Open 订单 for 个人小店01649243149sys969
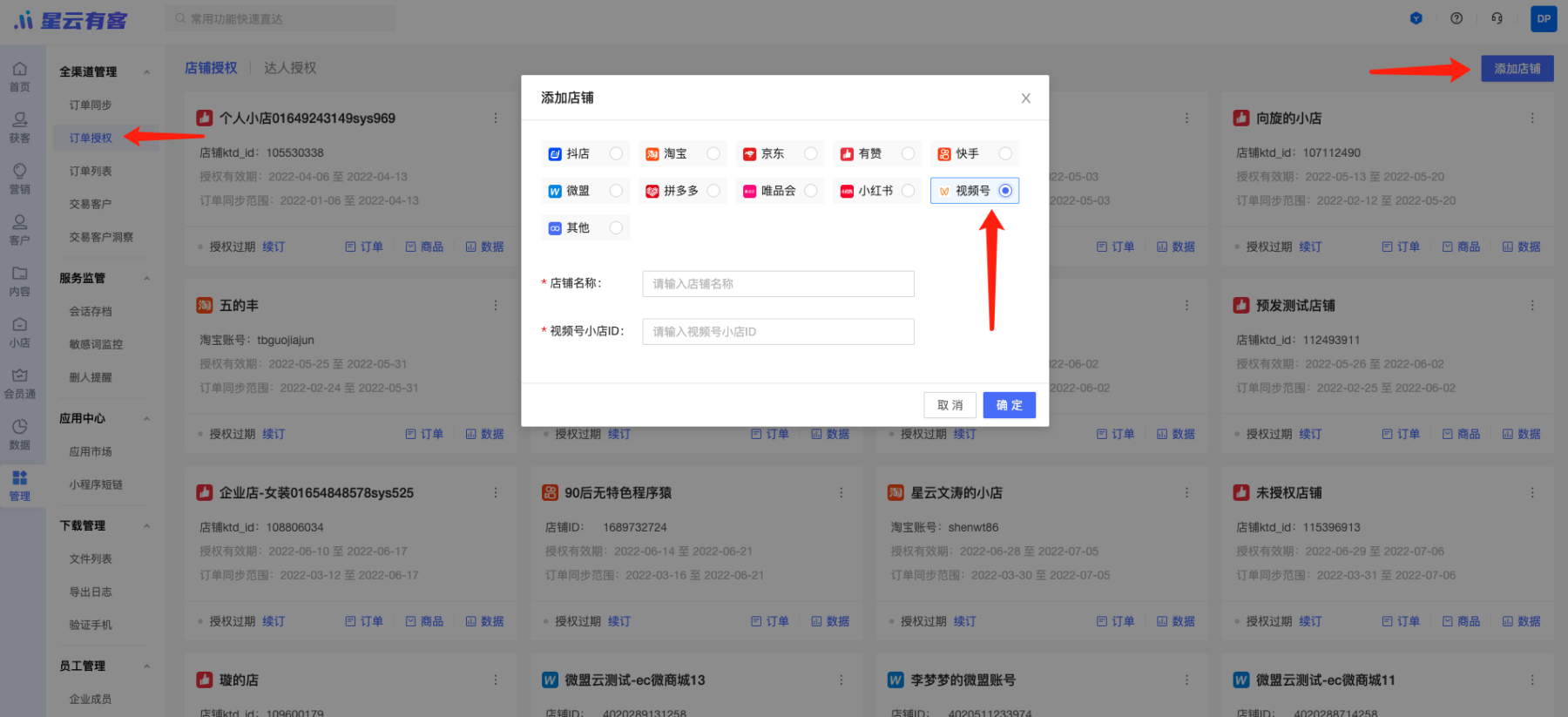The image size is (1568, 717). pyautogui.click(x=364, y=247)
